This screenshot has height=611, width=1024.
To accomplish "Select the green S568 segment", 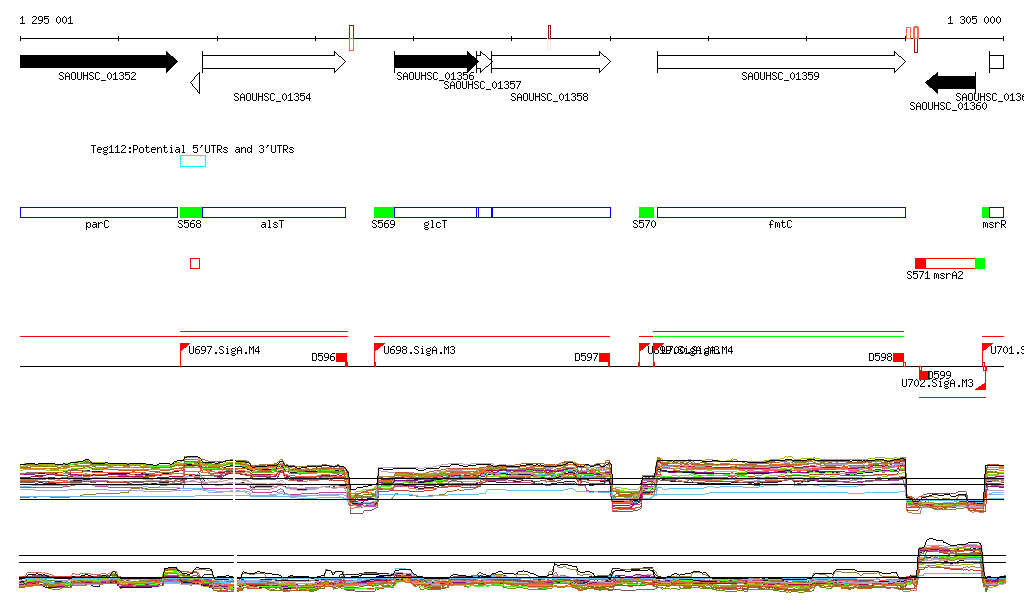I will (191, 212).
